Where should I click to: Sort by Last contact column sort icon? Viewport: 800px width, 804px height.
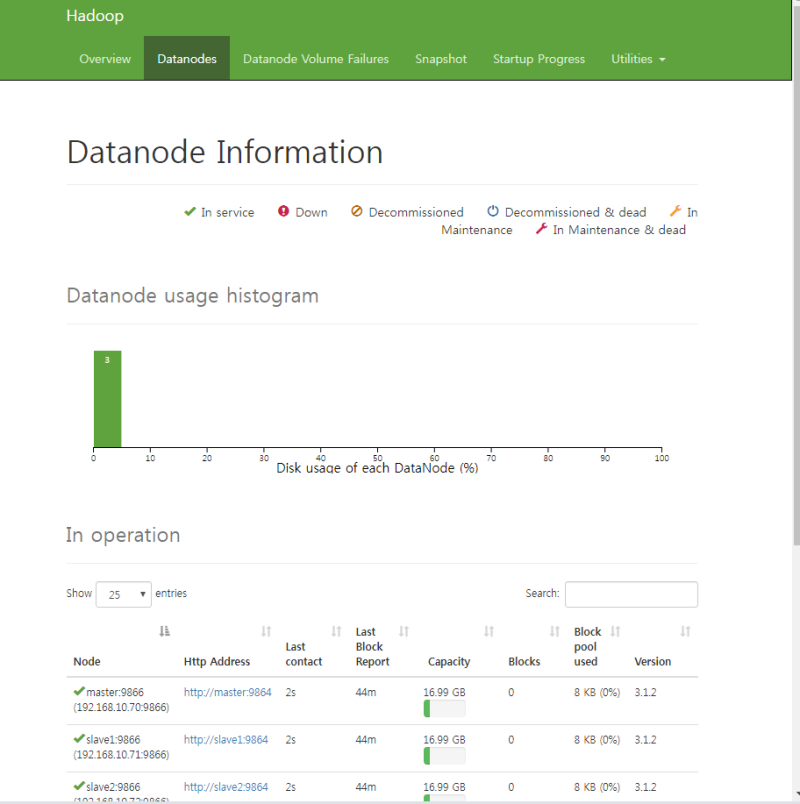pyautogui.click(x=336, y=631)
